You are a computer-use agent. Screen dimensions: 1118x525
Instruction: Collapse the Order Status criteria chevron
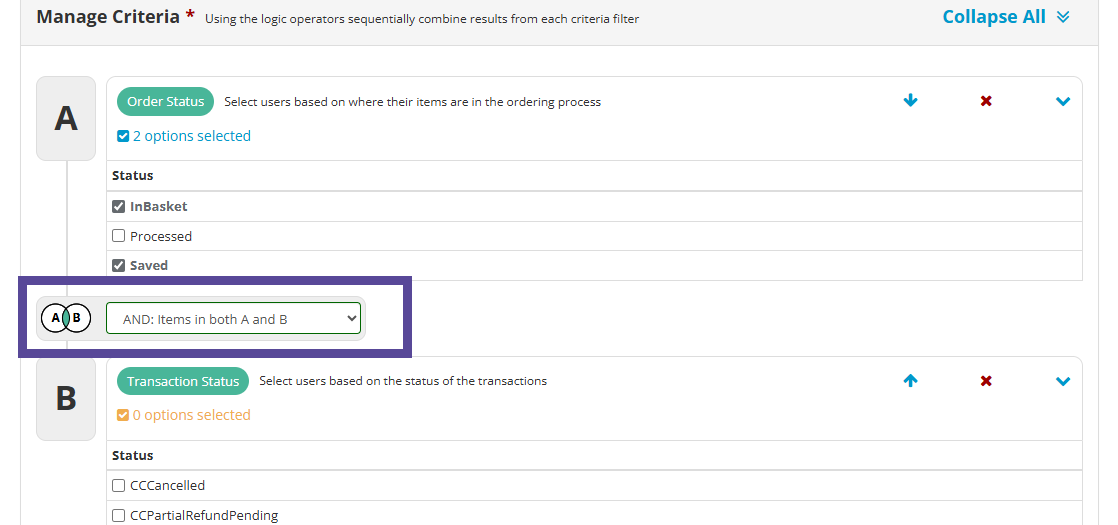tap(1062, 101)
